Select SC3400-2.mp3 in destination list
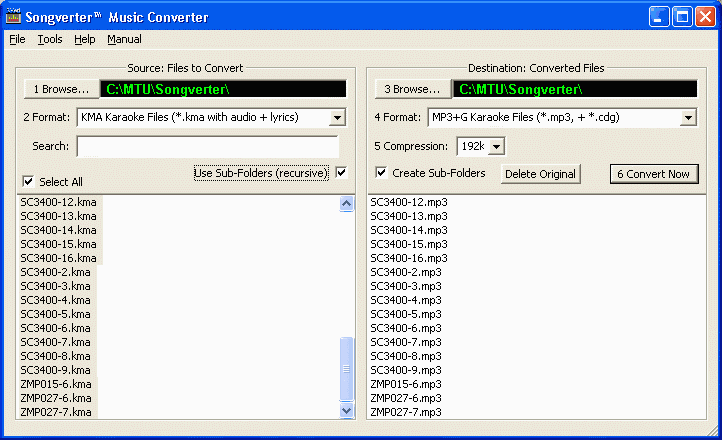 [406, 272]
